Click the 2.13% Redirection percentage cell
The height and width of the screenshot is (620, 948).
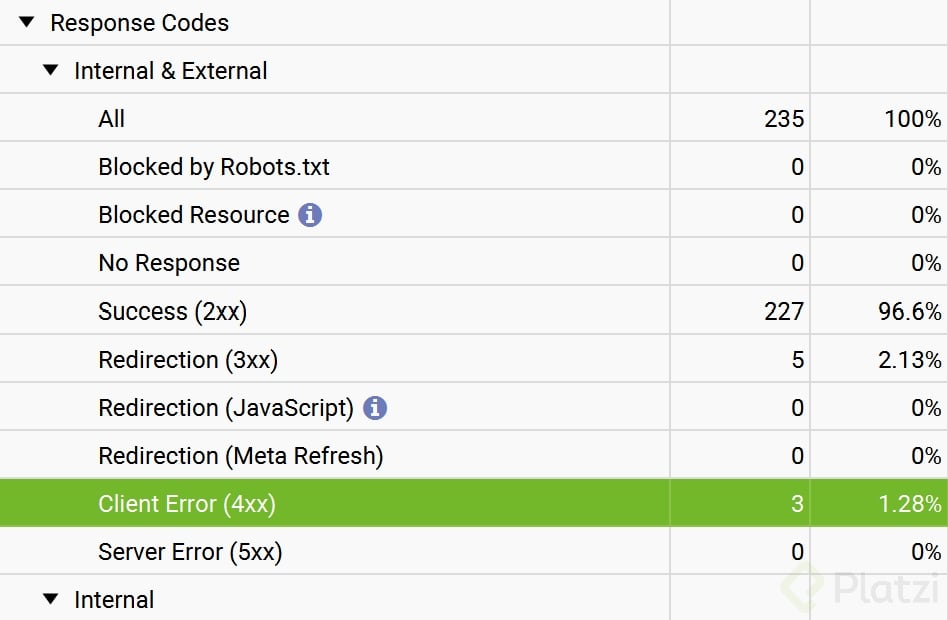pos(910,359)
